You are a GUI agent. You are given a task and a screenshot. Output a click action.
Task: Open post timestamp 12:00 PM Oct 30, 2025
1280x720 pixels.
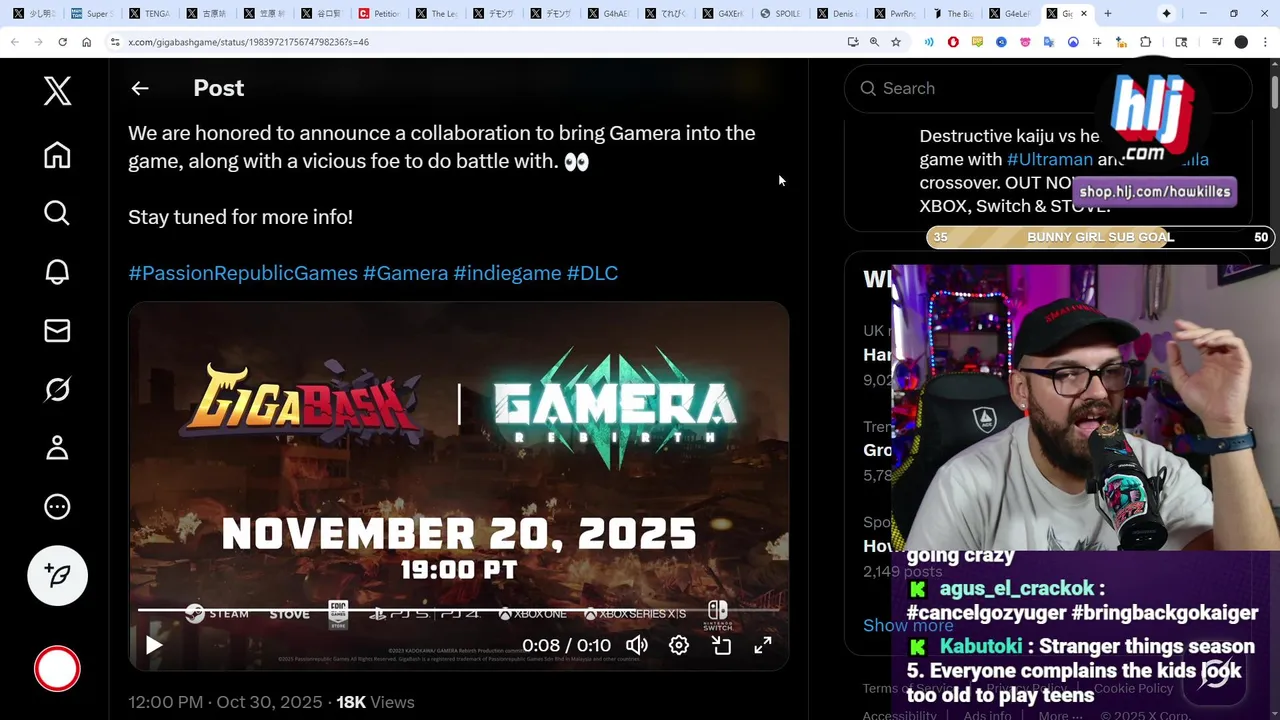point(225,702)
